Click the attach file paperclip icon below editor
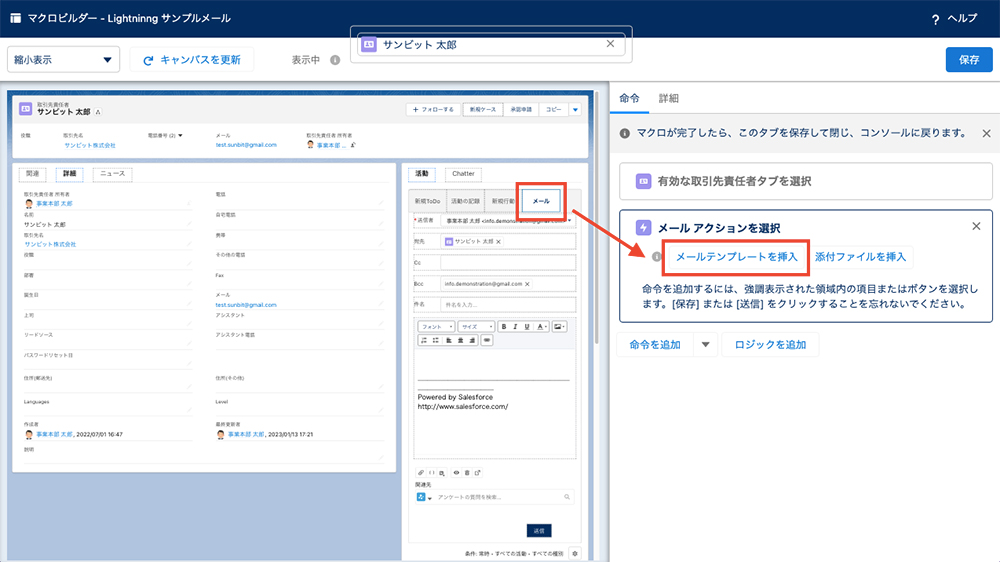Viewport: 1000px width, 562px height. (x=420, y=473)
